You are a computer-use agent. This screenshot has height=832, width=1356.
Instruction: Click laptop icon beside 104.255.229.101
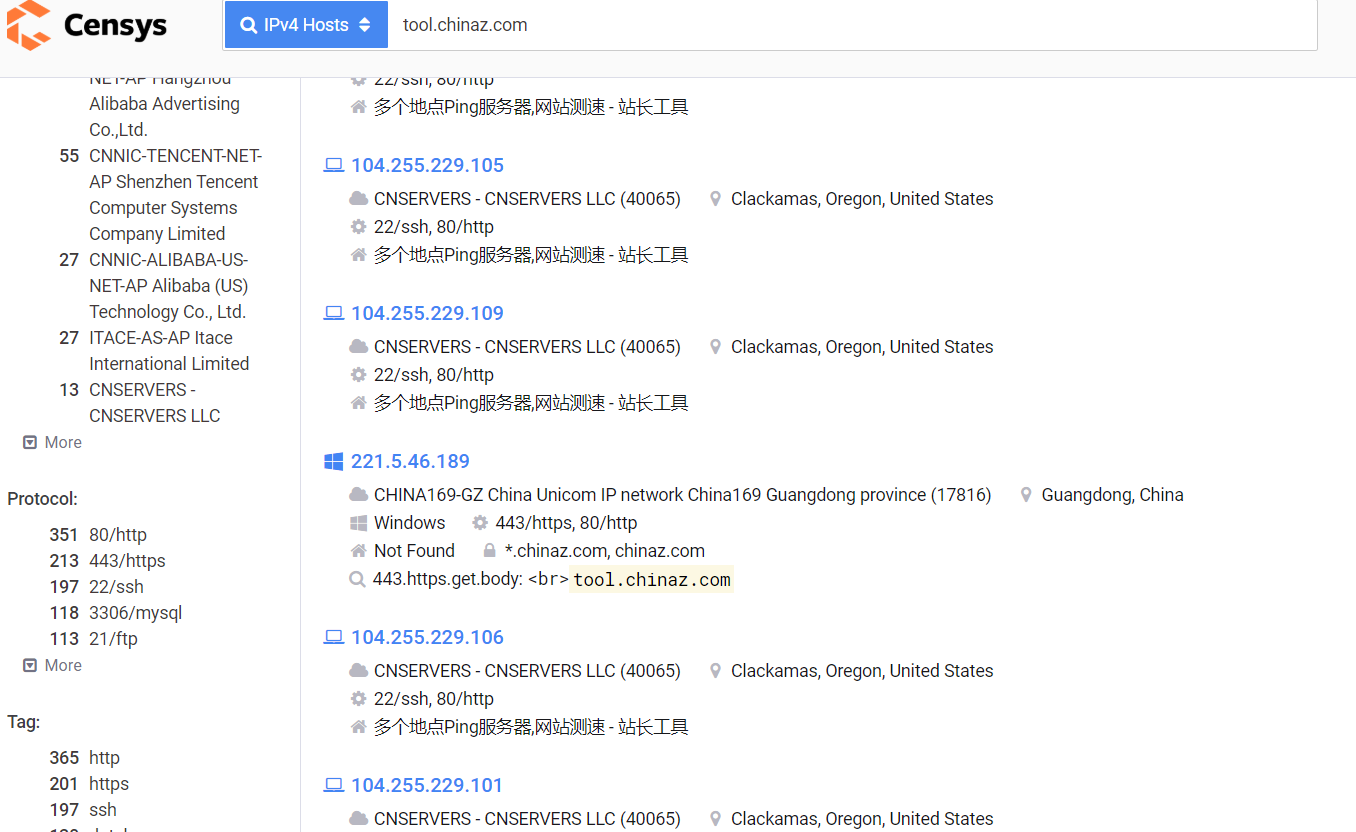(x=334, y=786)
